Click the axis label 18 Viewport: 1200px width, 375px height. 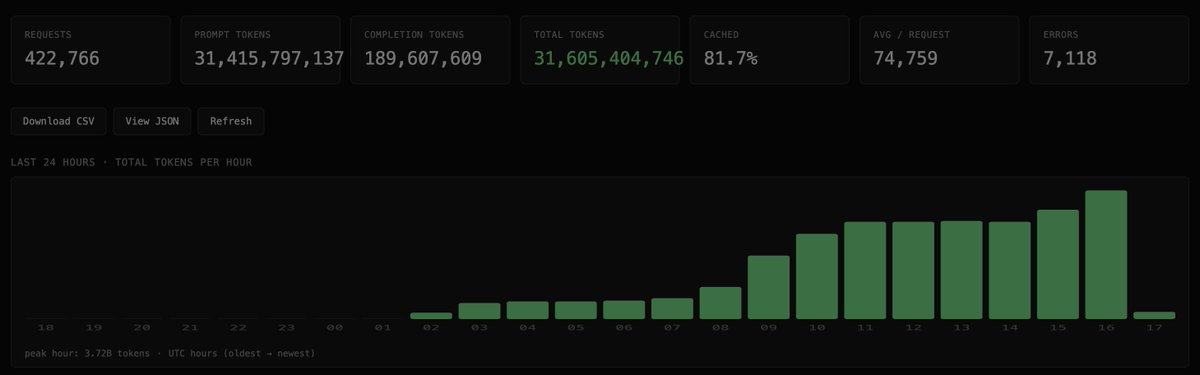click(45, 328)
